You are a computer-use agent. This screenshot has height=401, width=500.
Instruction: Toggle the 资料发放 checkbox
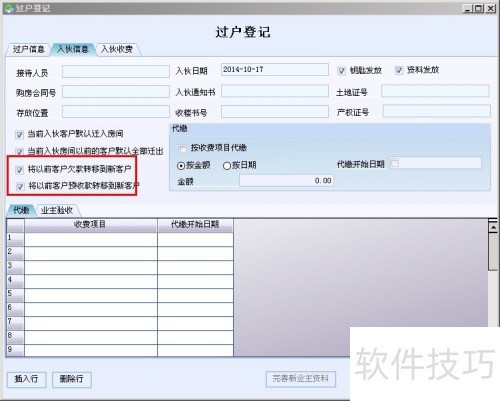pyautogui.click(x=399, y=70)
